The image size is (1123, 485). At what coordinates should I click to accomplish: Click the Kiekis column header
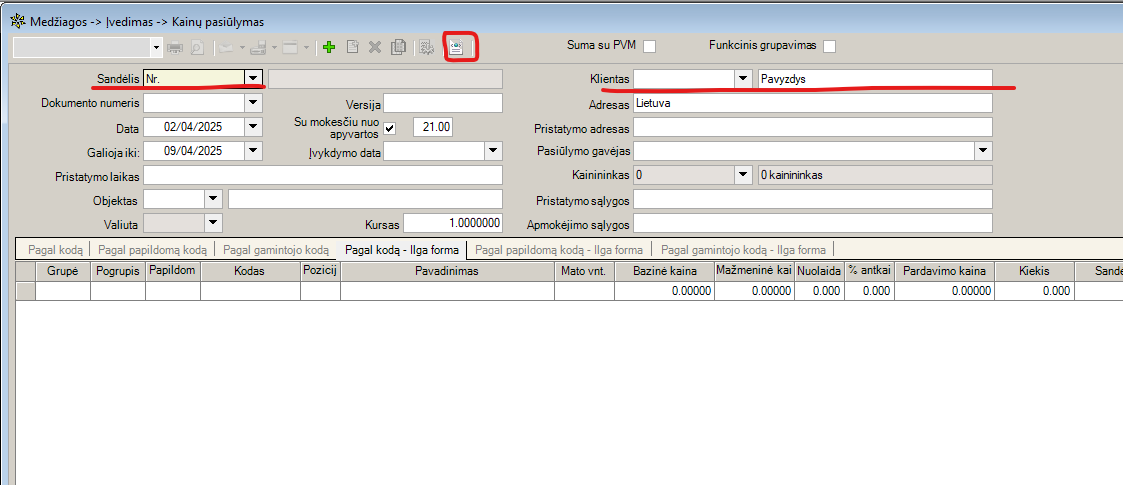(1034, 271)
